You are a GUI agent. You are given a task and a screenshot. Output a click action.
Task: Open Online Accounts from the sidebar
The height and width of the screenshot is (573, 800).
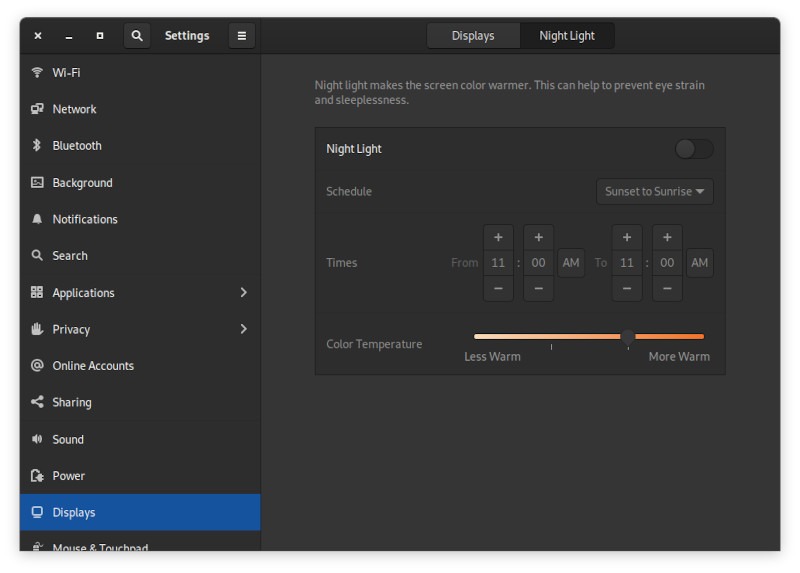pyautogui.click(x=93, y=366)
